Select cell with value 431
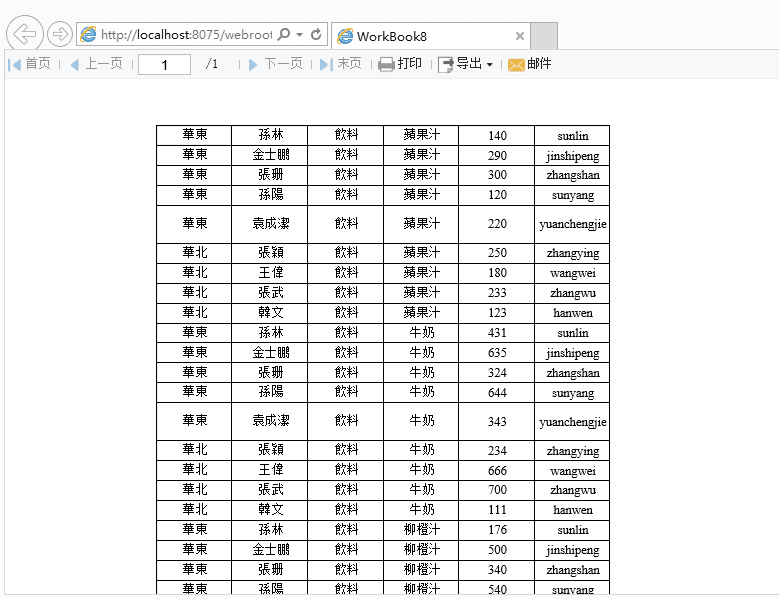This screenshot has height=599, width=779. click(497, 333)
